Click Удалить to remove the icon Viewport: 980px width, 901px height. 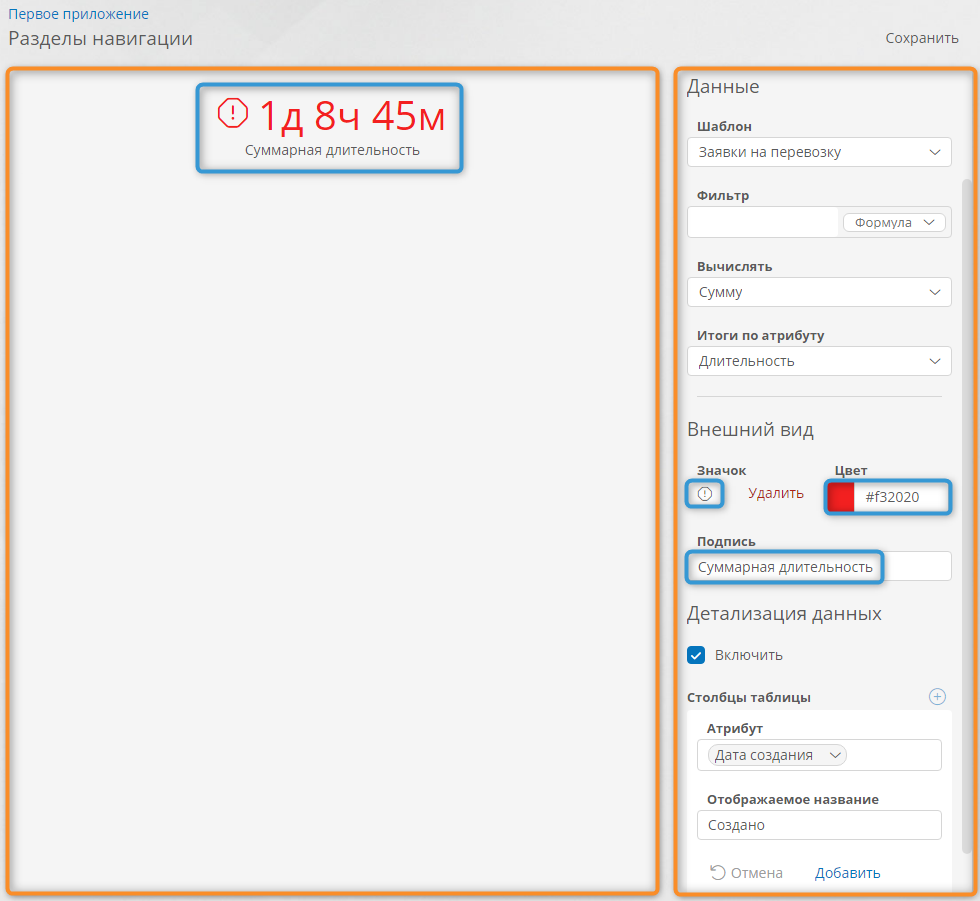tap(775, 493)
